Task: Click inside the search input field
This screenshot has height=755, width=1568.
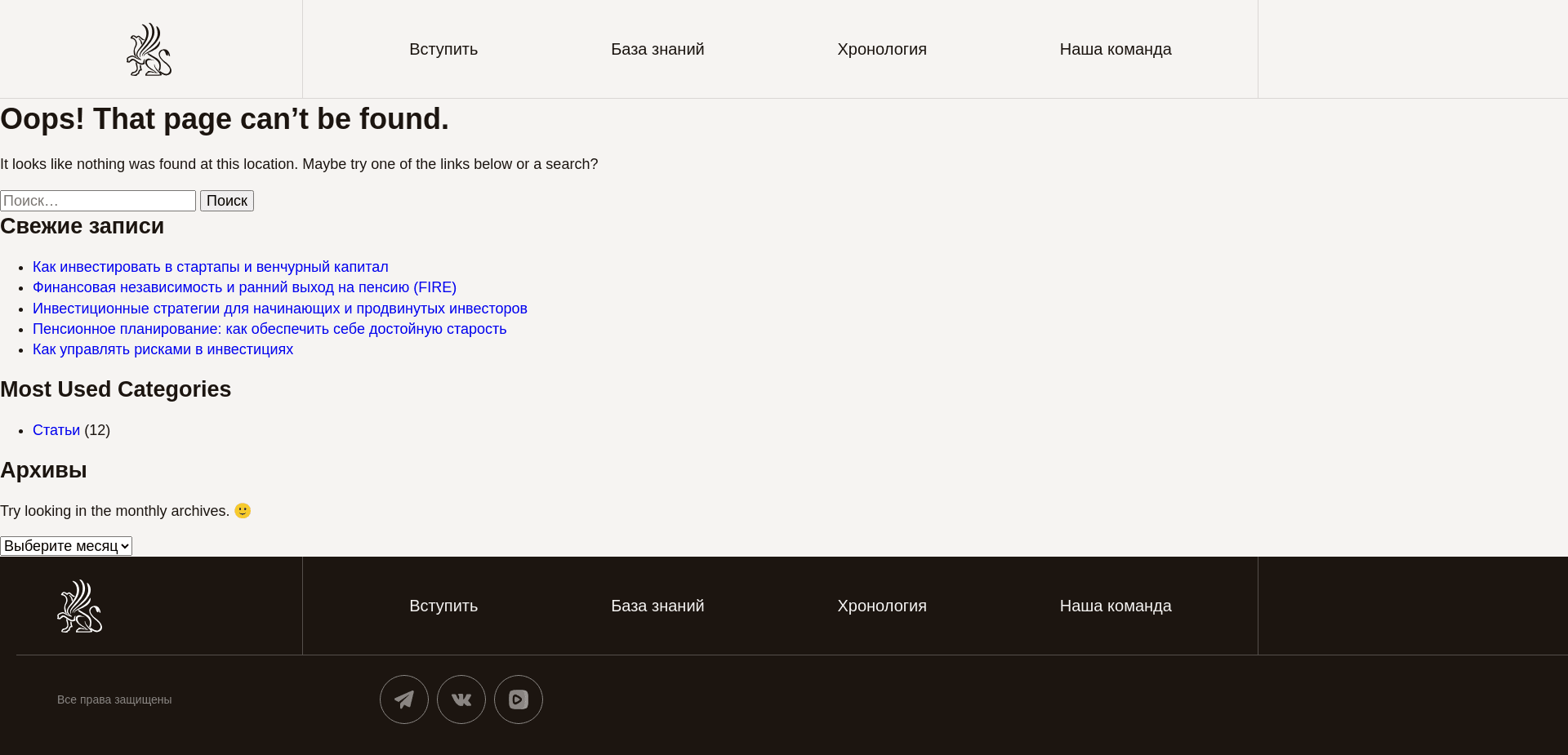Action: (x=97, y=200)
